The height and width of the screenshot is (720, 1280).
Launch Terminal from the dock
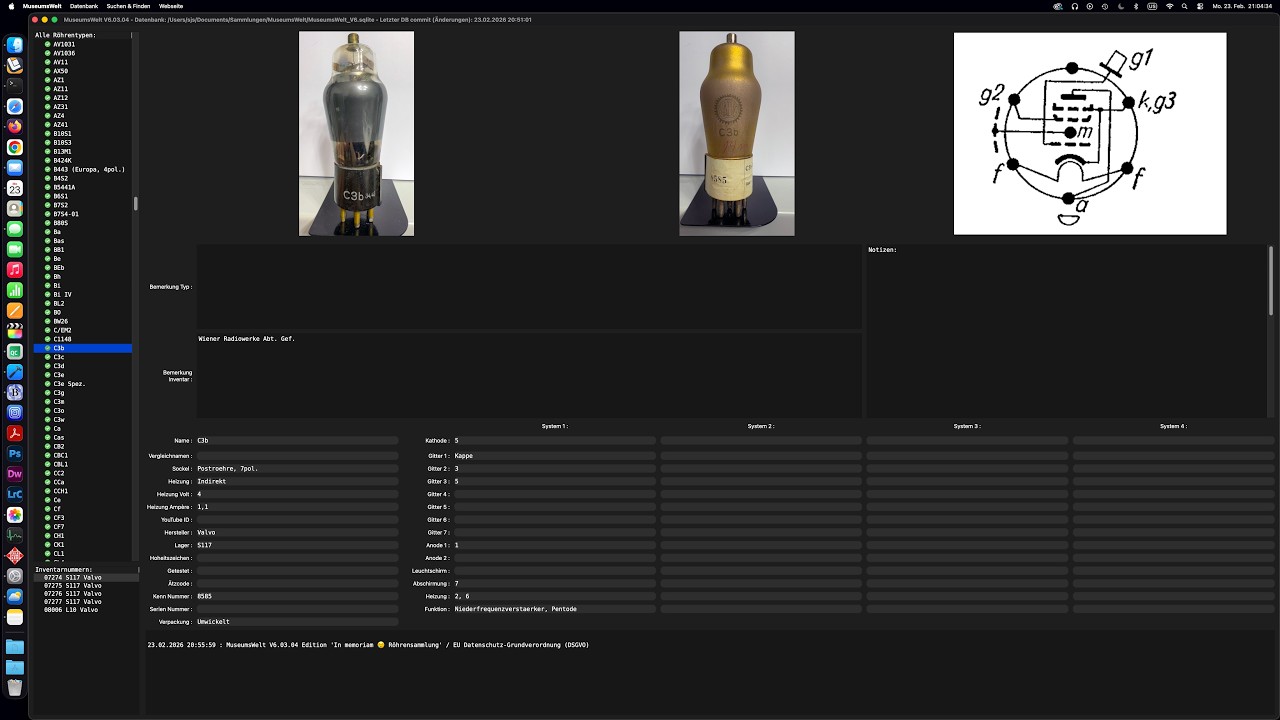(x=15, y=86)
